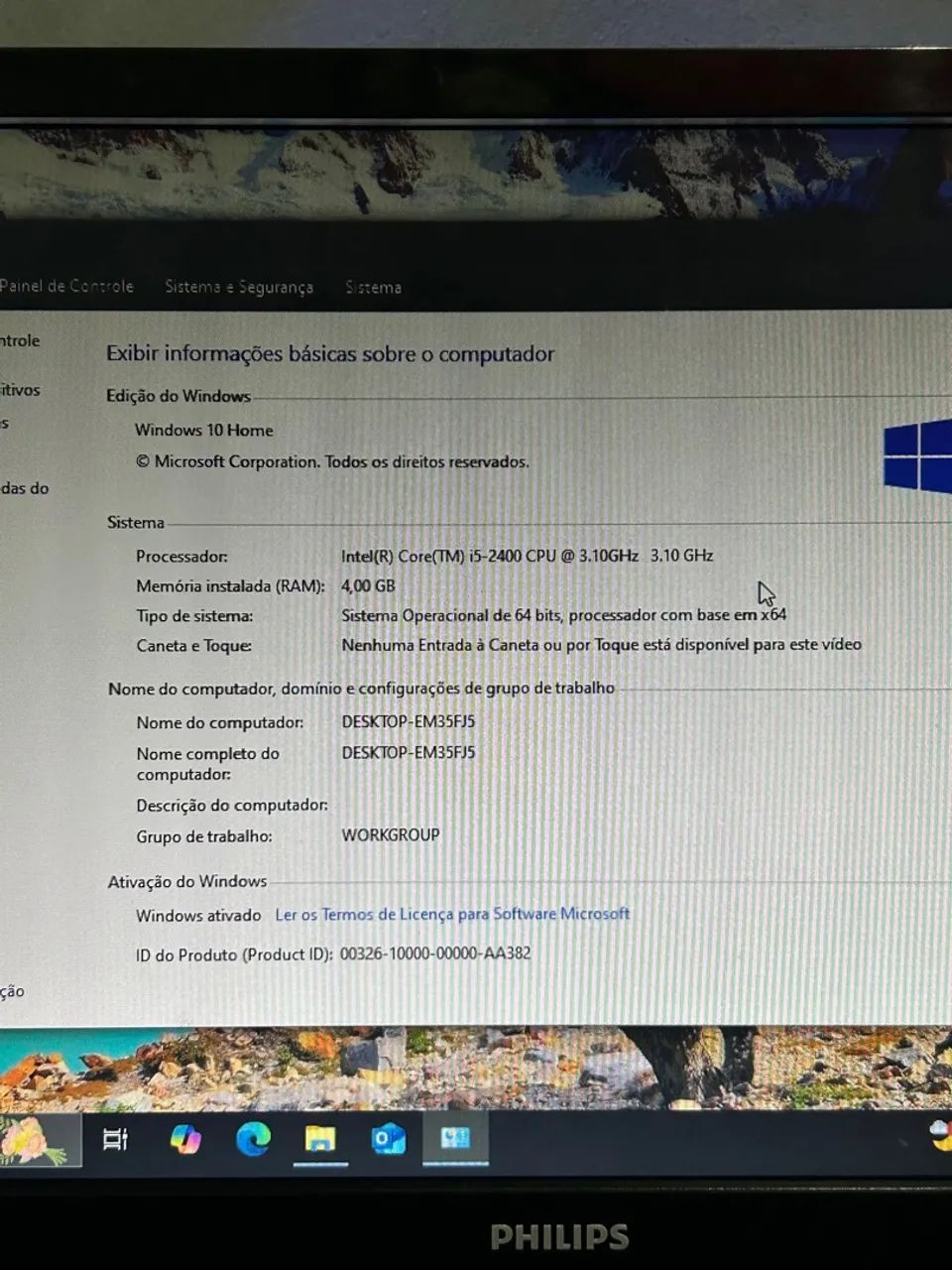The width and height of the screenshot is (952, 1270).
Task: Click the Edição do Windows section header
Action: point(178,396)
